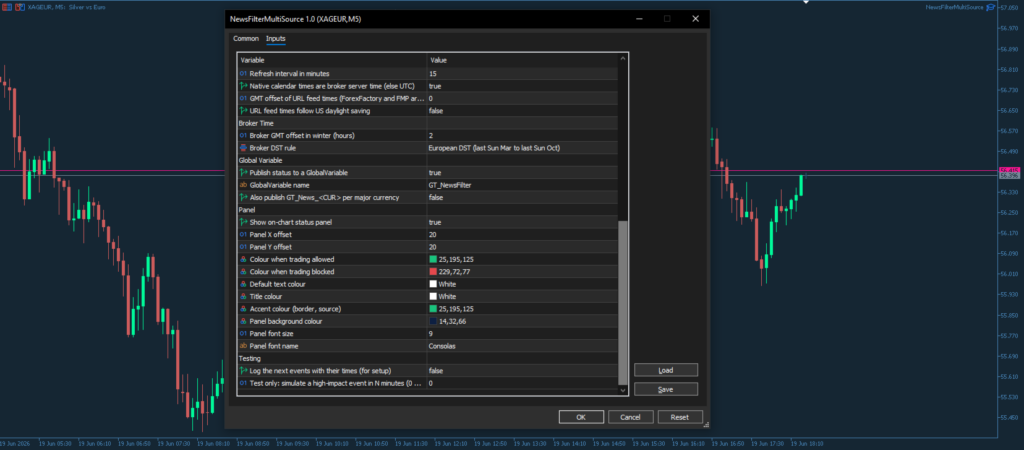Switch to the Common tab
1024x450 pixels.
[x=246, y=39]
